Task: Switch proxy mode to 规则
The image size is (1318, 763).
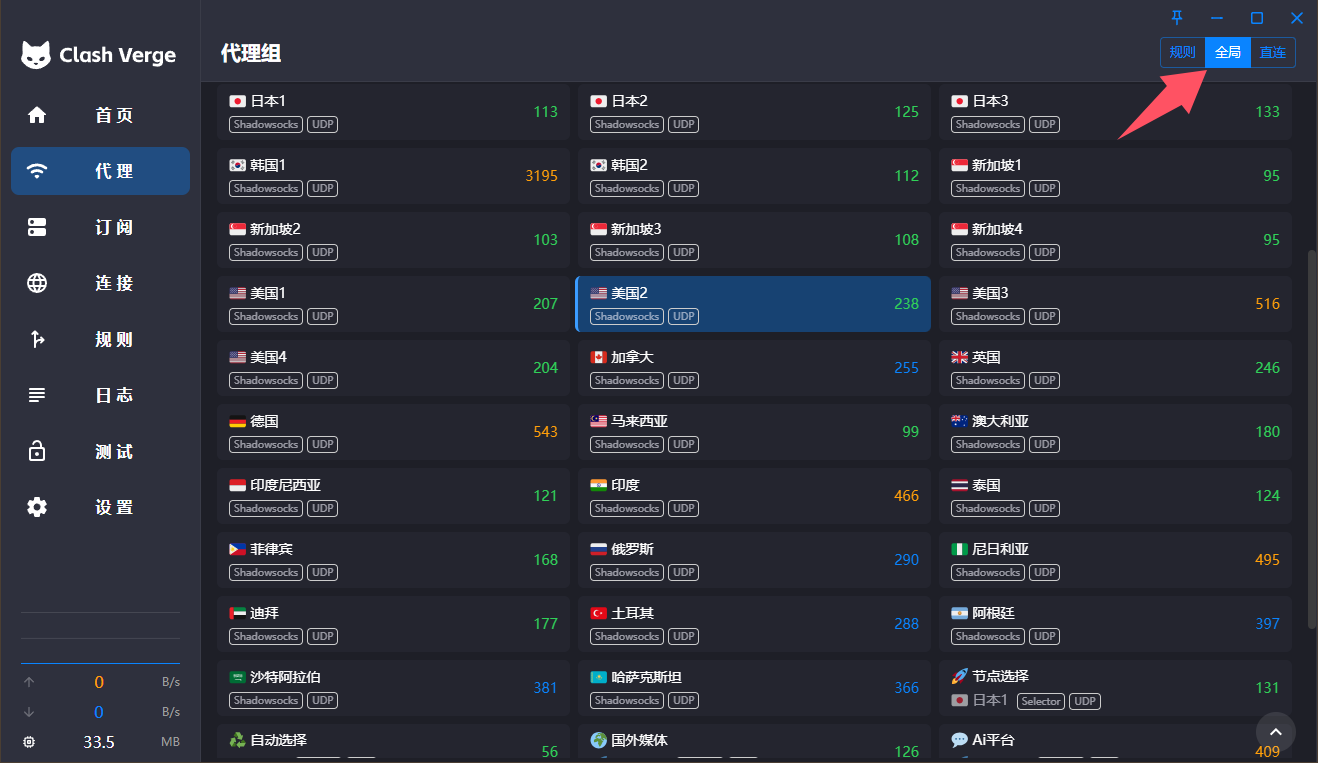Action: pos(1182,52)
